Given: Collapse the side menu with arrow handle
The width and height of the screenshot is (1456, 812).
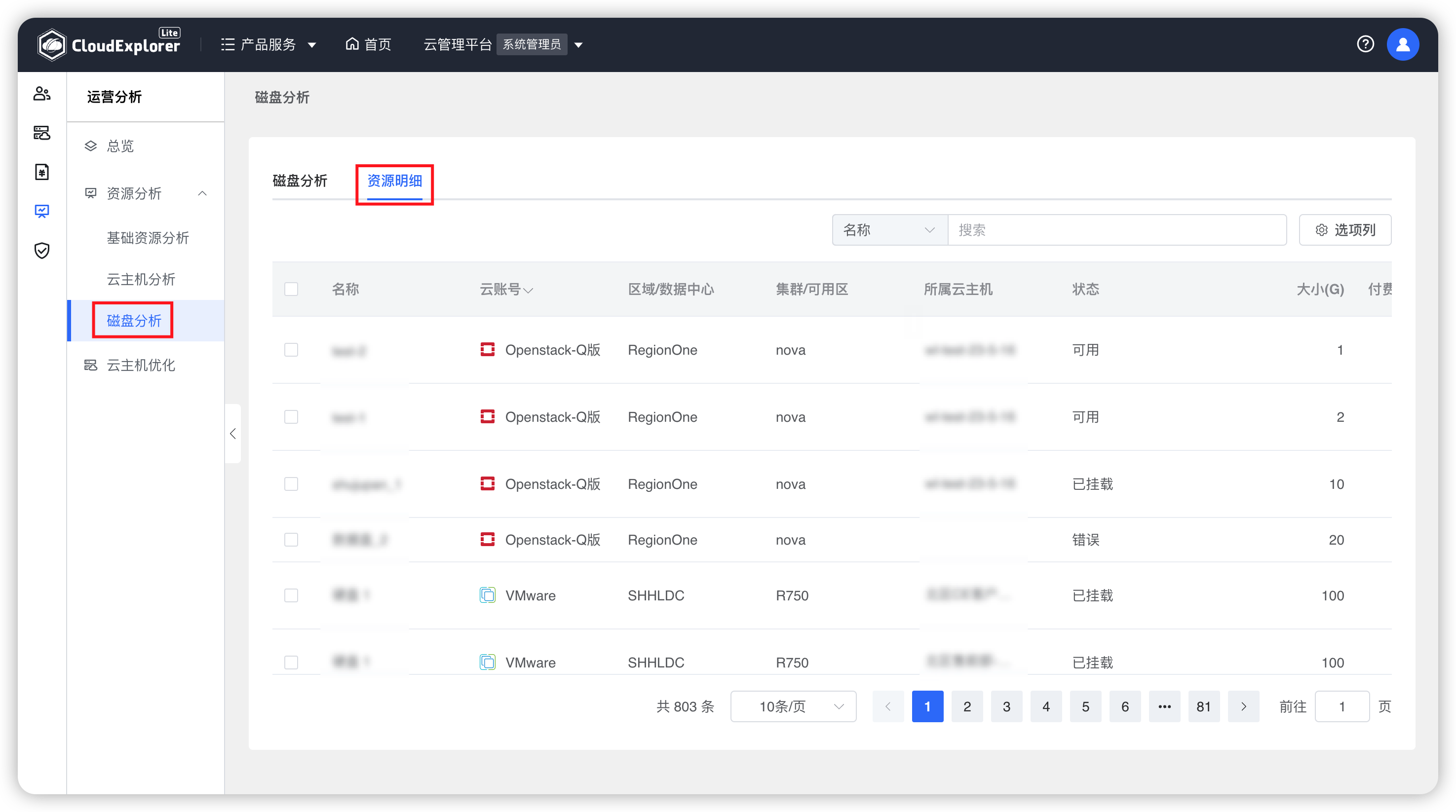Looking at the screenshot, I should (233, 434).
